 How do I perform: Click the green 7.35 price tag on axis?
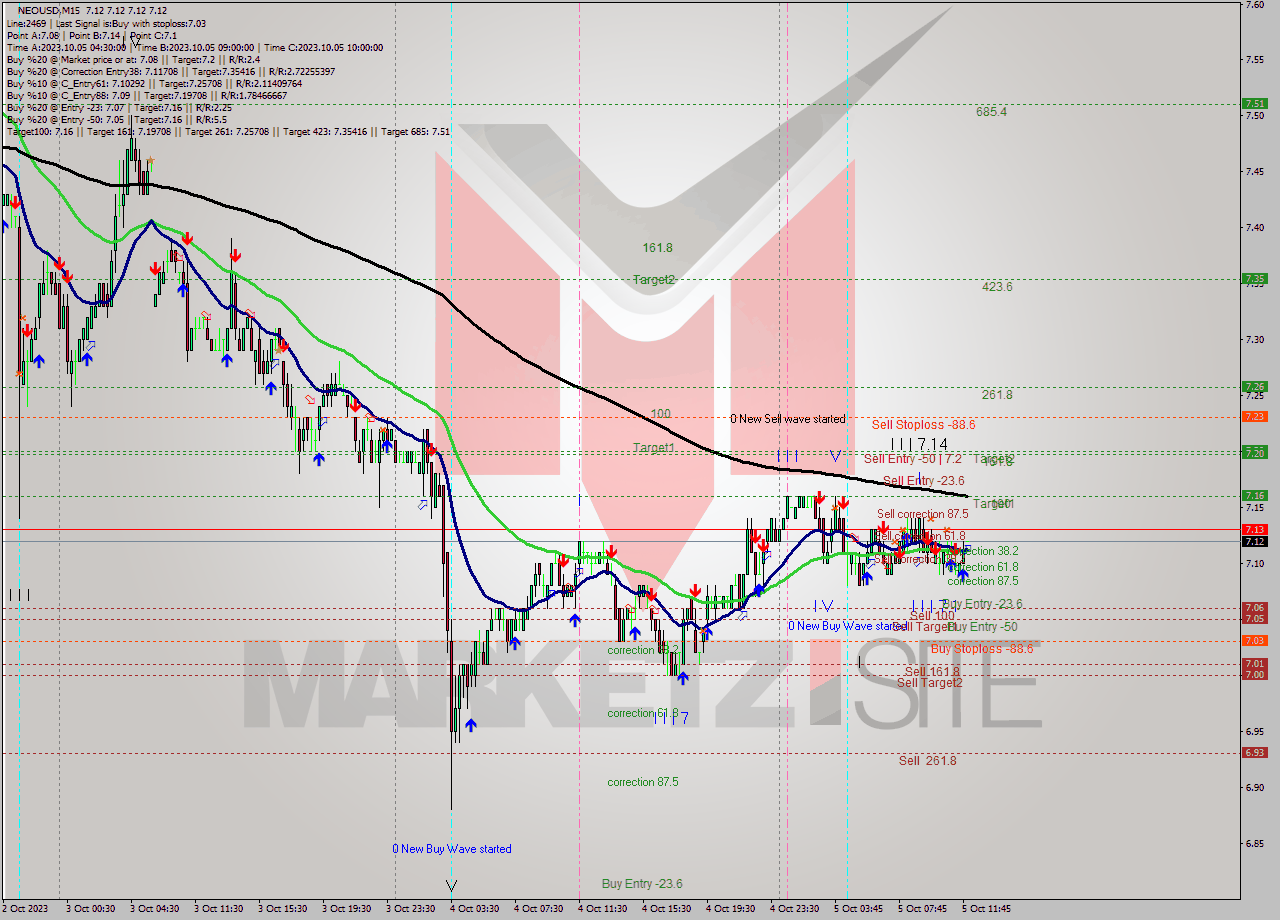point(1254,278)
